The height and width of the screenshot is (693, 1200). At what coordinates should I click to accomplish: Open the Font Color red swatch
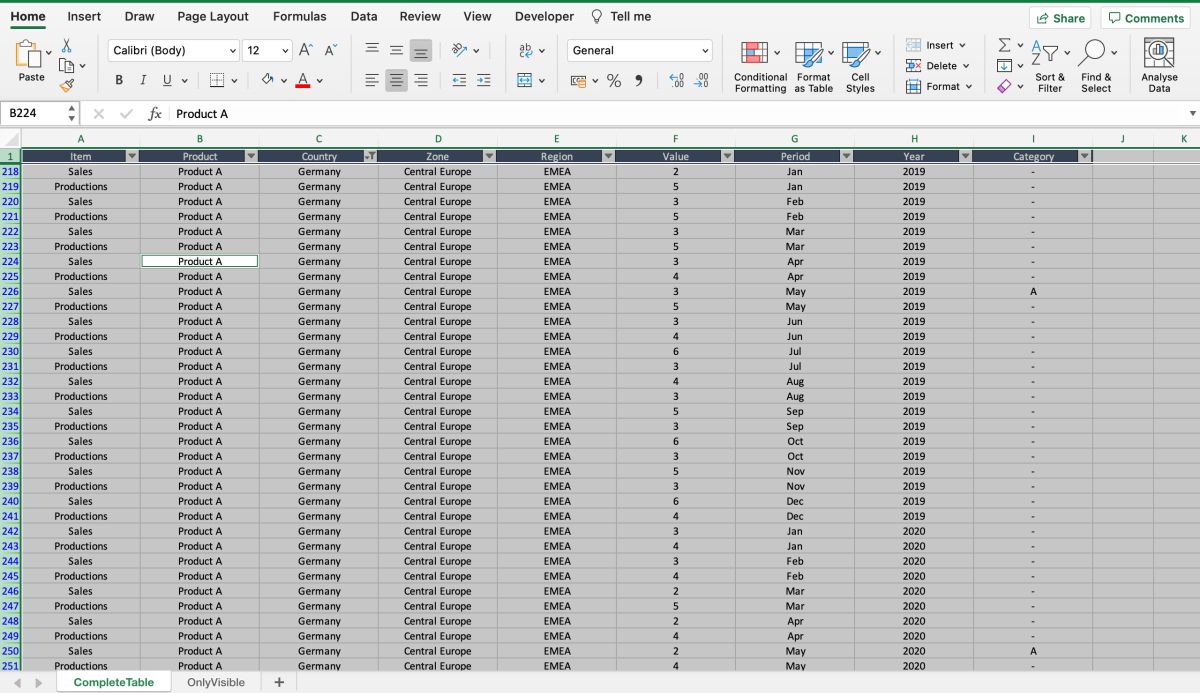[x=302, y=80]
